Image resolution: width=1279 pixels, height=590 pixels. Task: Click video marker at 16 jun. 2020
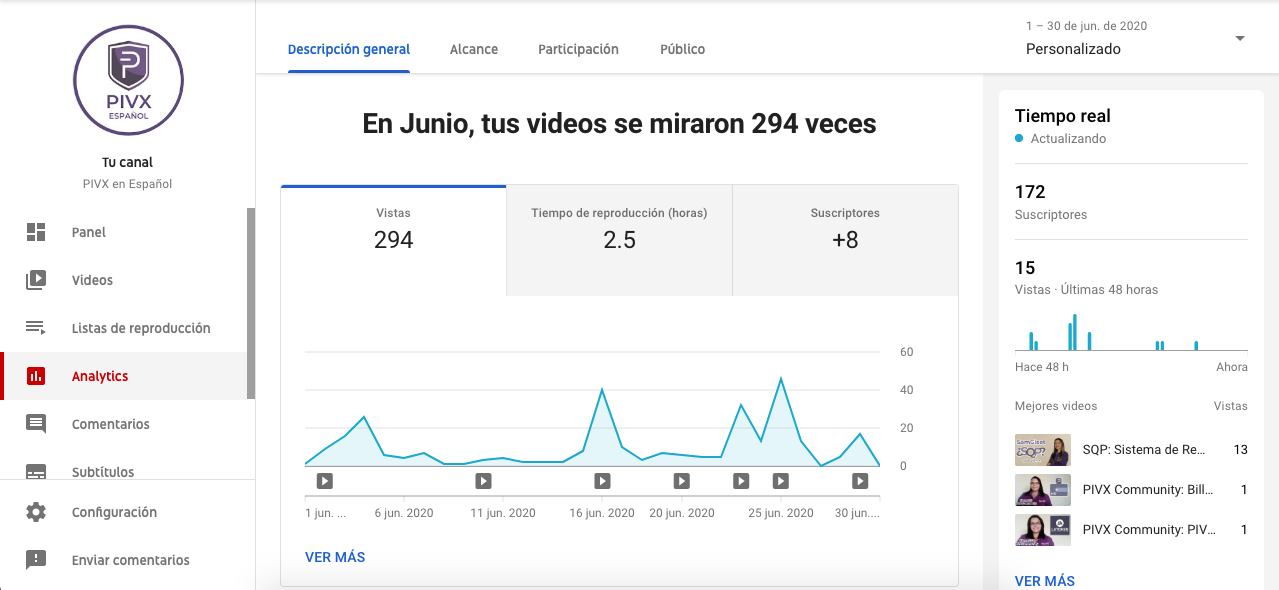pyautogui.click(x=602, y=481)
